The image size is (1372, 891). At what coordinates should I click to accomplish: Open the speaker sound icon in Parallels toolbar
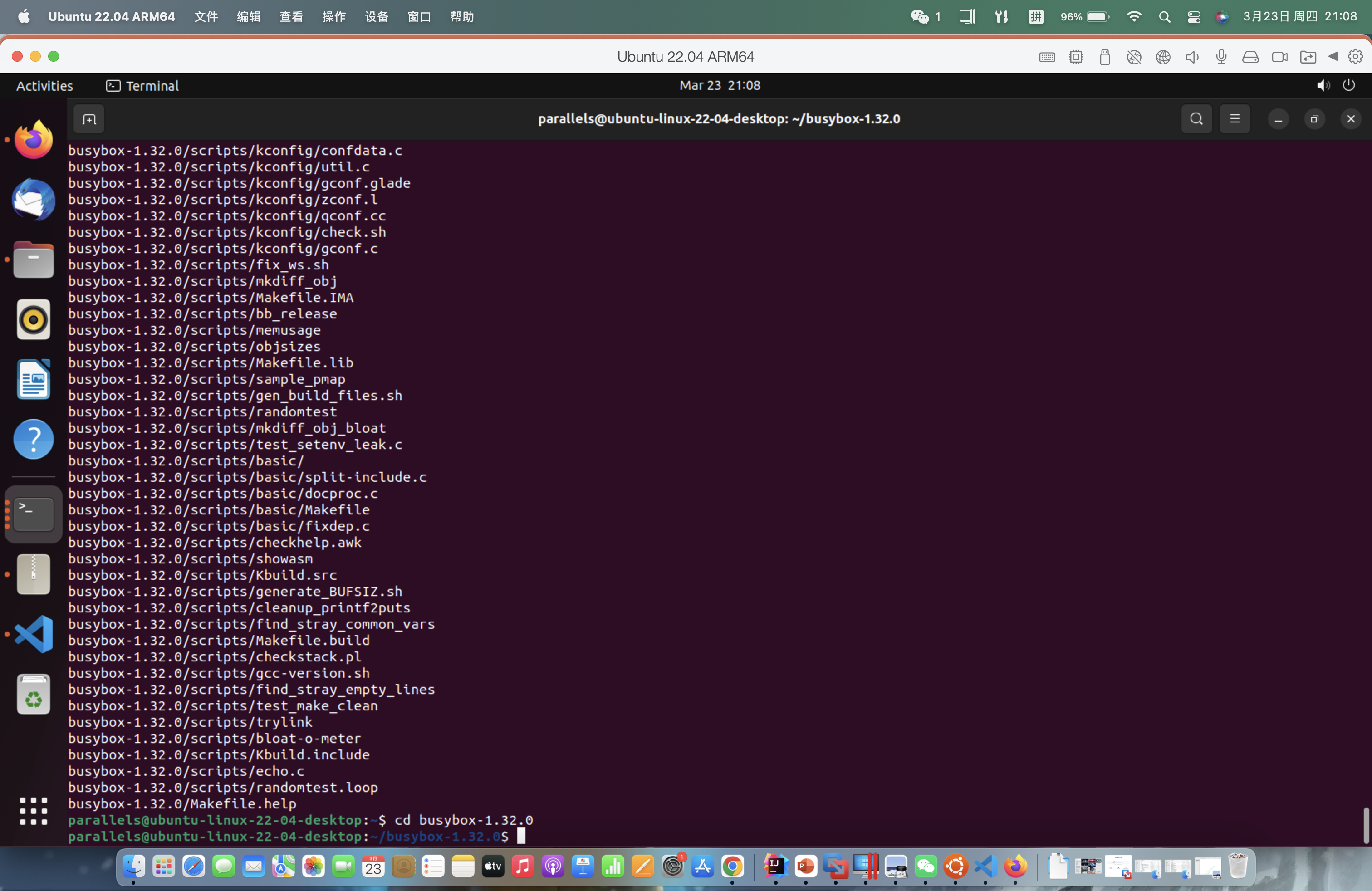[1192, 57]
